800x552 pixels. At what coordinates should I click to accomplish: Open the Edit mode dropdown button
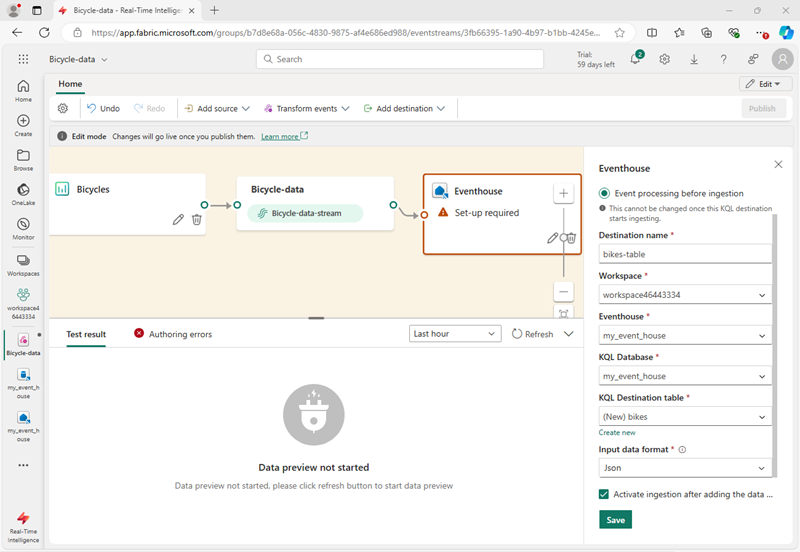(x=765, y=84)
